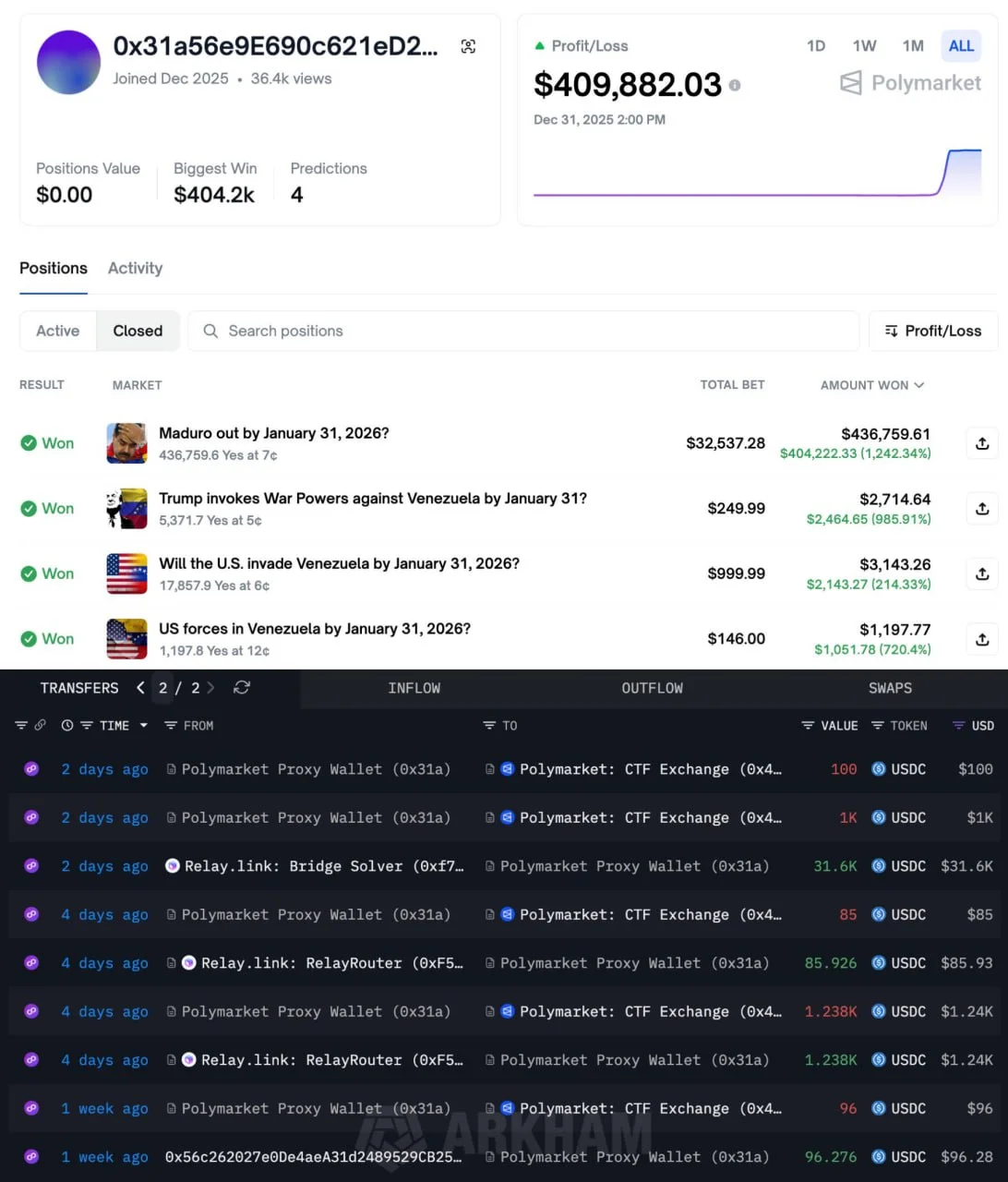This screenshot has height=1182, width=1008.
Task: Switch to the Activity tab
Action: [x=135, y=269]
